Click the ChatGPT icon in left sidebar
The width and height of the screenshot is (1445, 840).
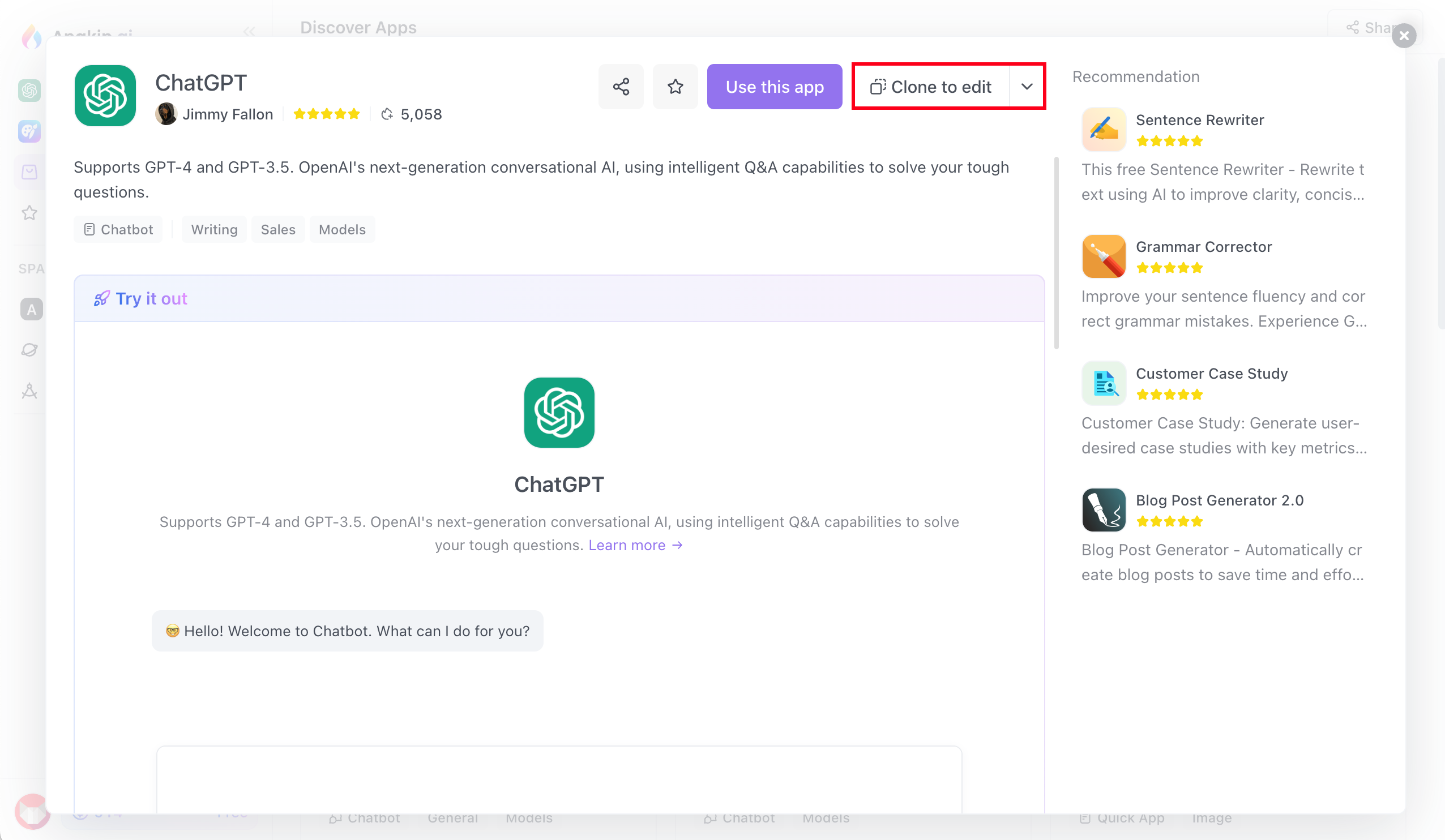[x=29, y=91]
